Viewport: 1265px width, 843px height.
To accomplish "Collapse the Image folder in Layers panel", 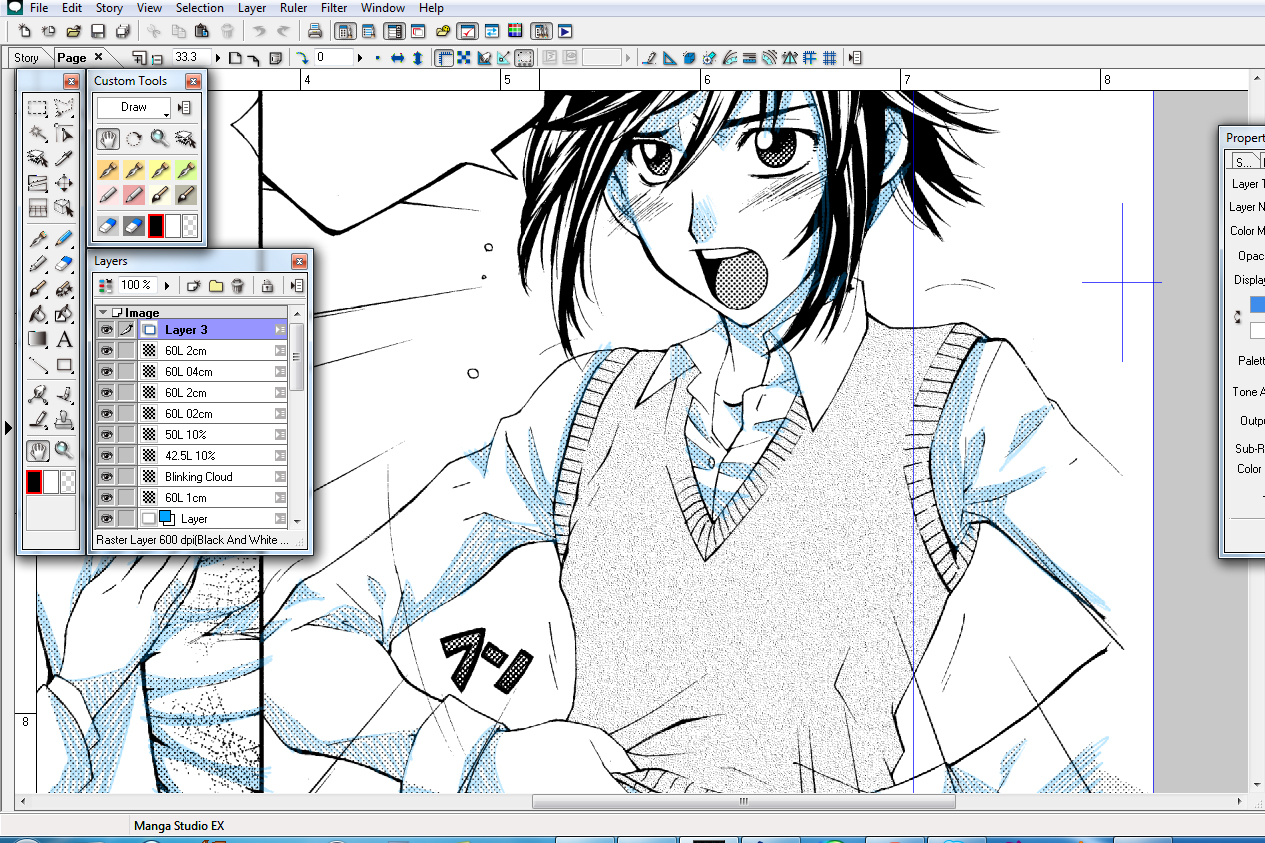I will coord(103,313).
